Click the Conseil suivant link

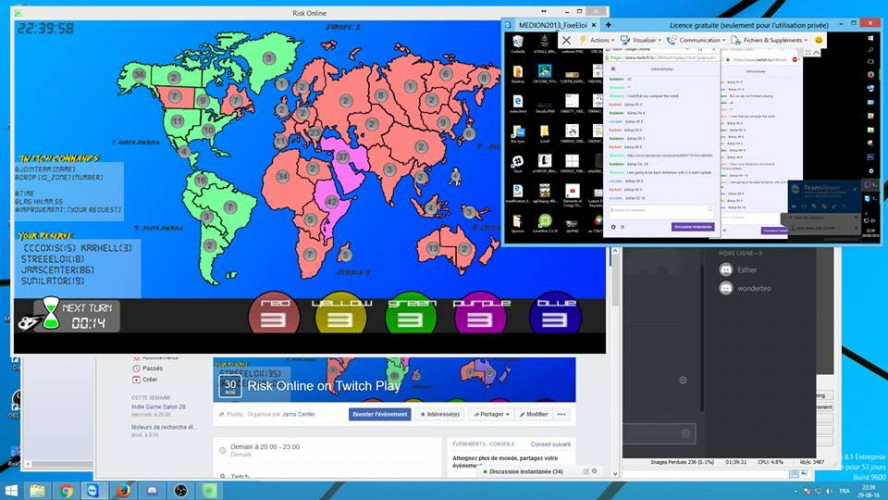point(550,445)
